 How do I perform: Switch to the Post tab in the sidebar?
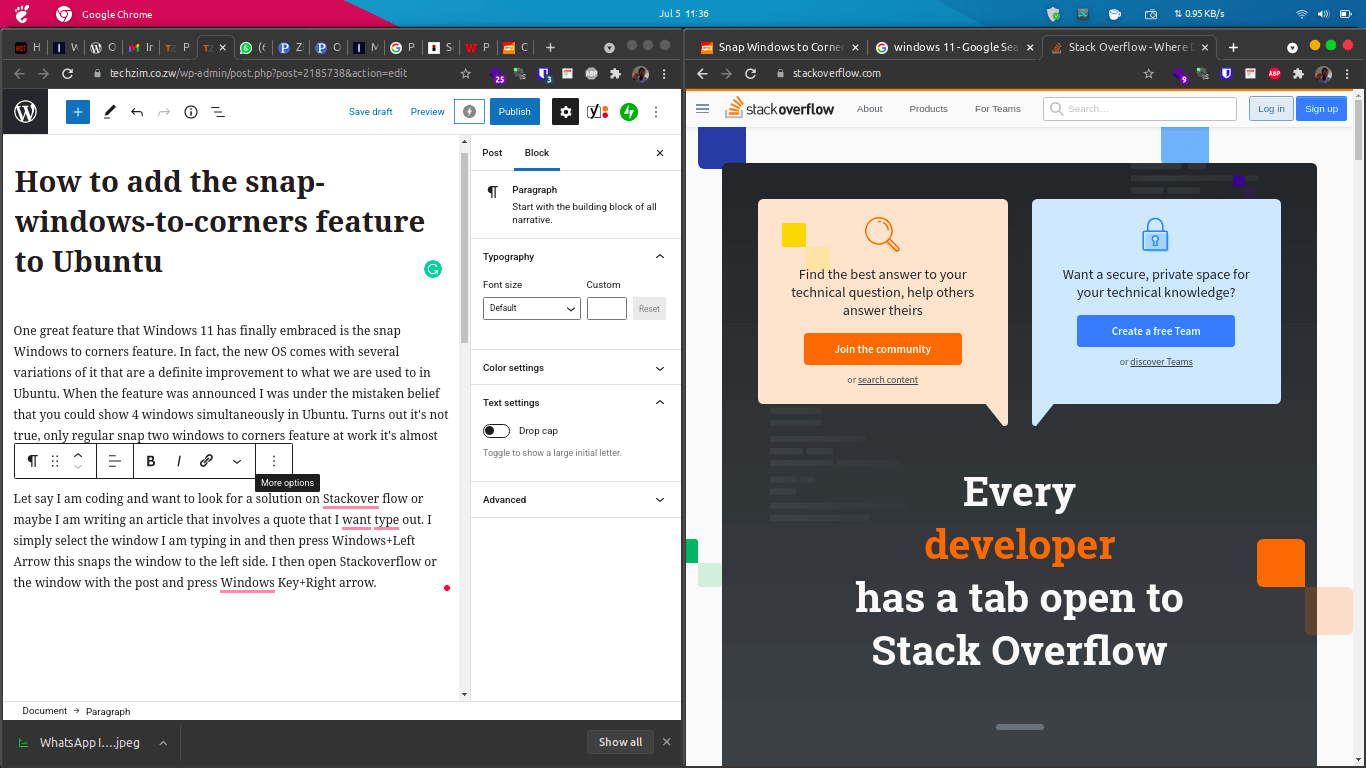tap(491, 153)
